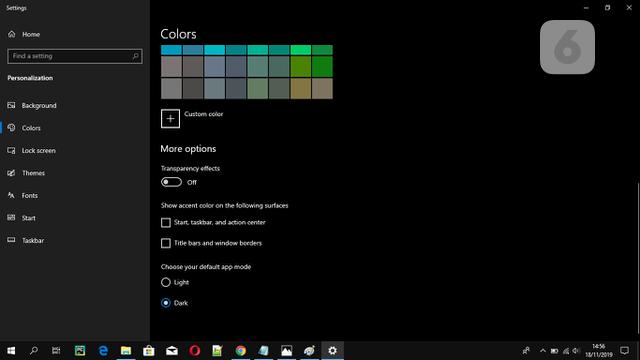Open Task View from the taskbar
The width and height of the screenshot is (640, 360).
click(56, 351)
